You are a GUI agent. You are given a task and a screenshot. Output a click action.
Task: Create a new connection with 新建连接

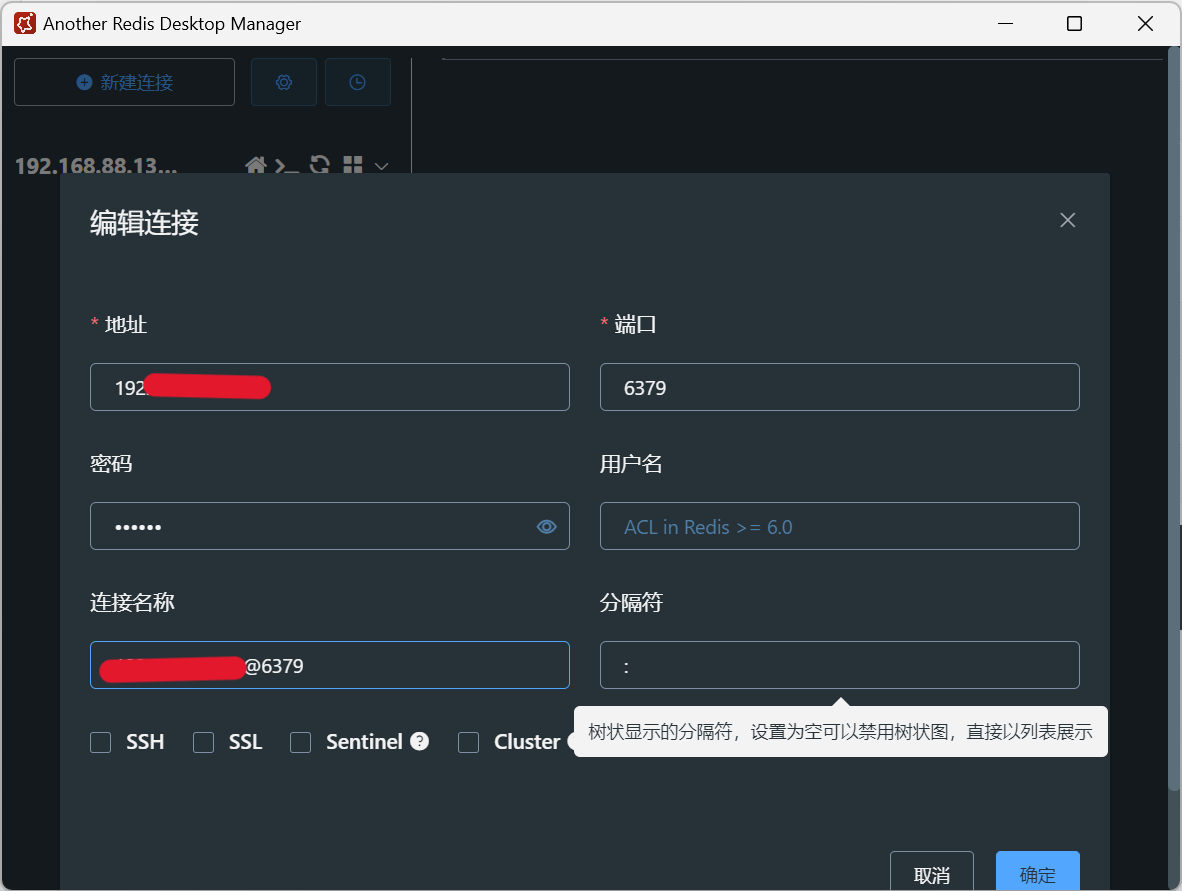124,81
